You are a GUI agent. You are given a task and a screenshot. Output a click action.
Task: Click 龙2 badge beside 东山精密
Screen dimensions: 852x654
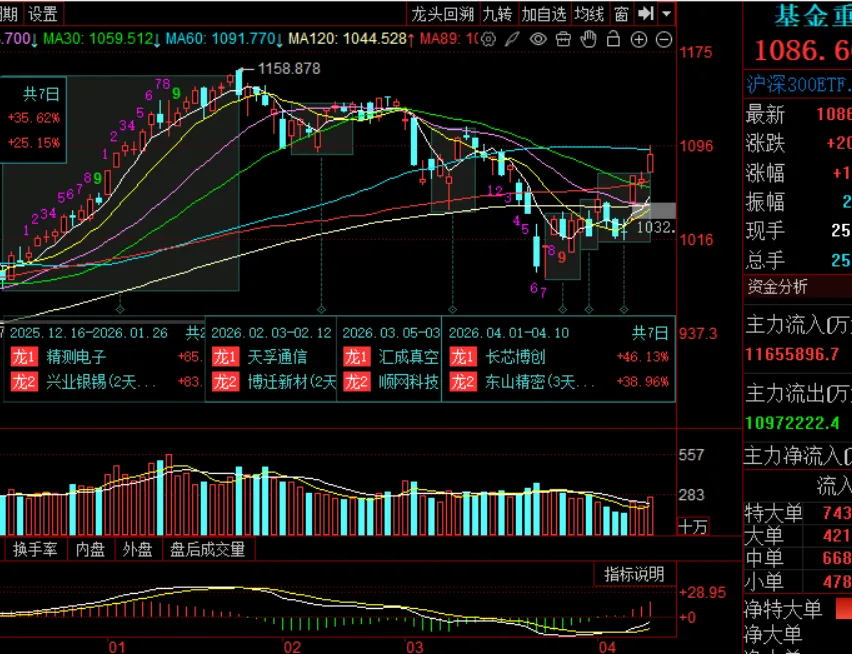[x=462, y=382]
